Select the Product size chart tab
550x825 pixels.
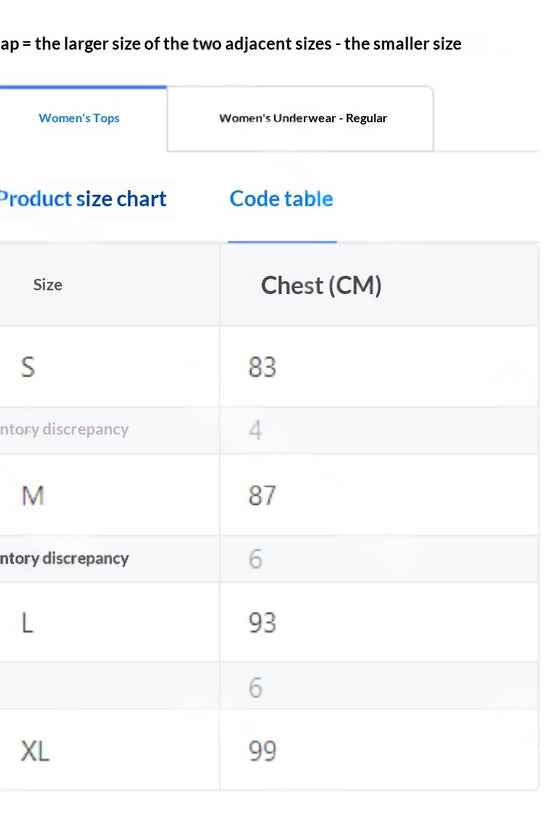click(x=83, y=199)
